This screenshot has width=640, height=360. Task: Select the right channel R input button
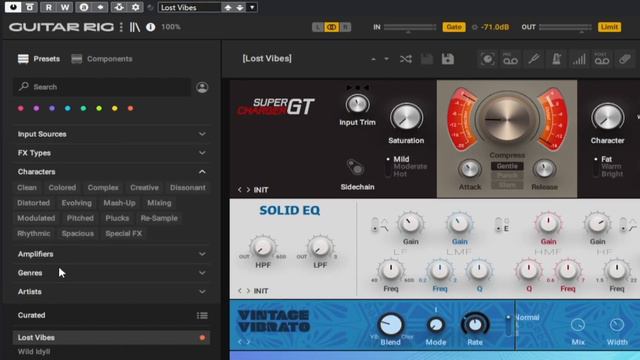pos(345,27)
